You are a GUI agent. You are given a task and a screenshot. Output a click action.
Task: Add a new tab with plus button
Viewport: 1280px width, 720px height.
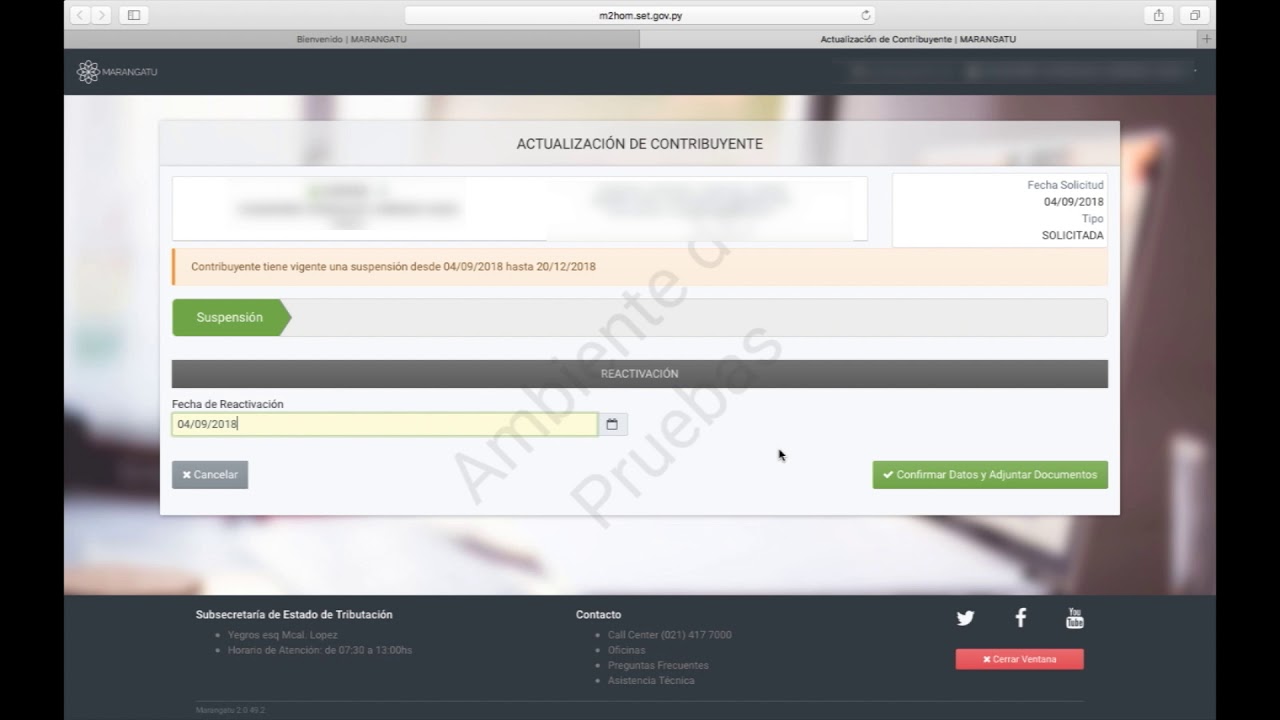coord(1207,39)
